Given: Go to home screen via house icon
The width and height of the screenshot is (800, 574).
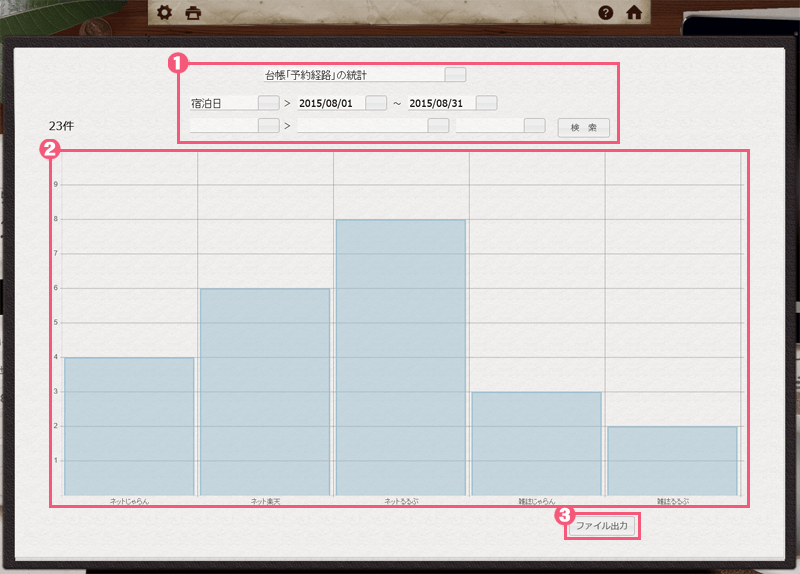Looking at the screenshot, I should (634, 13).
